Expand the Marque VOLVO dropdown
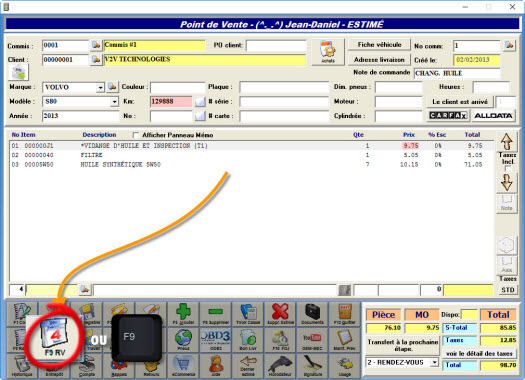The height and width of the screenshot is (380, 525). point(100,88)
